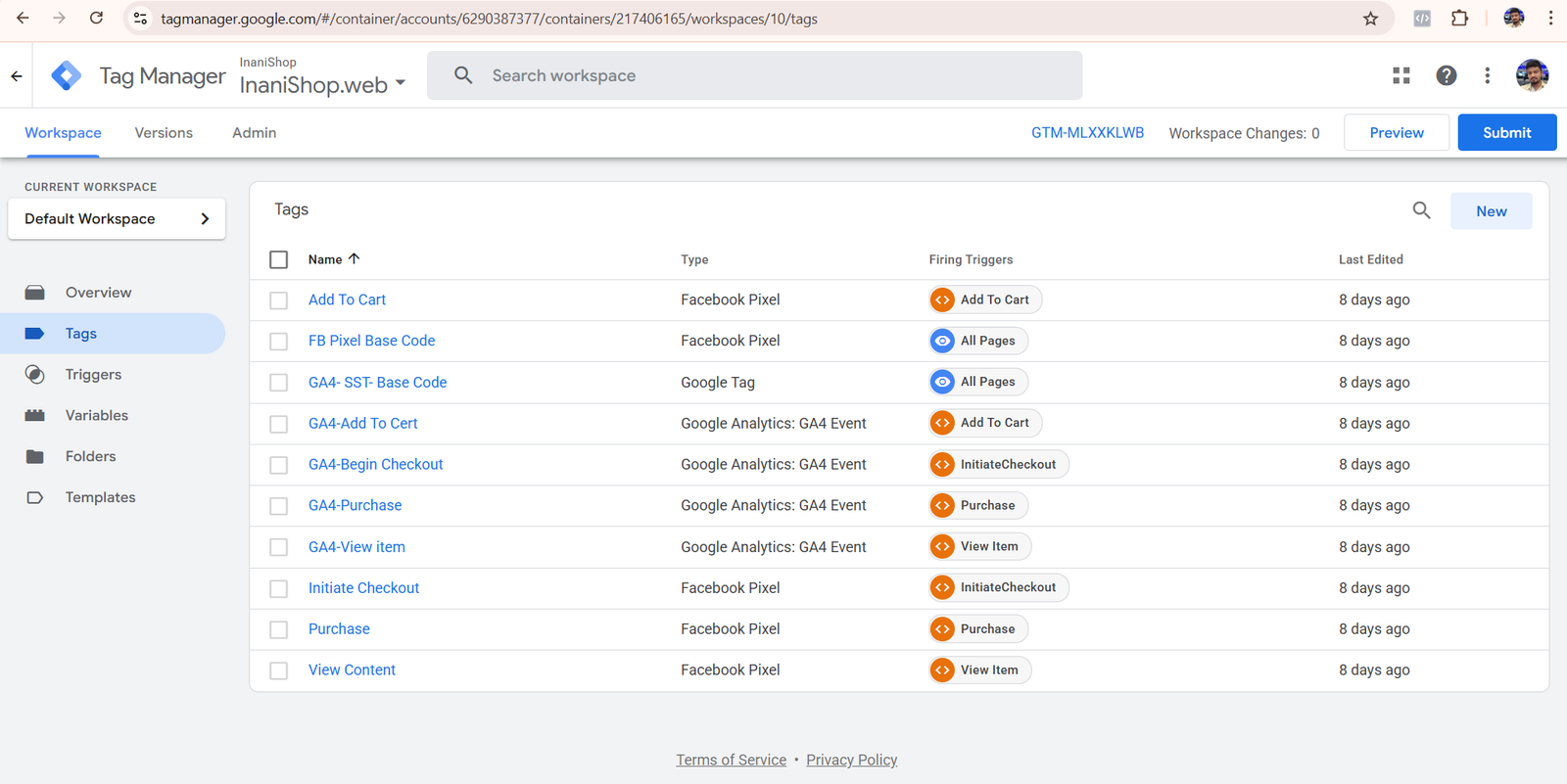
Task: Switch to the Admin tab
Action: (254, 133)
